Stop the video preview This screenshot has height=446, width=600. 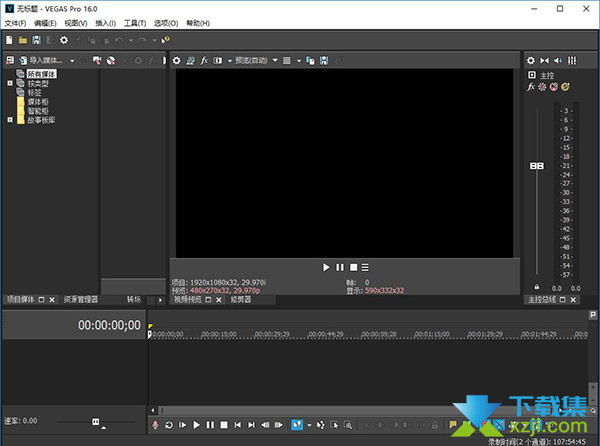(x=354, y=267)
